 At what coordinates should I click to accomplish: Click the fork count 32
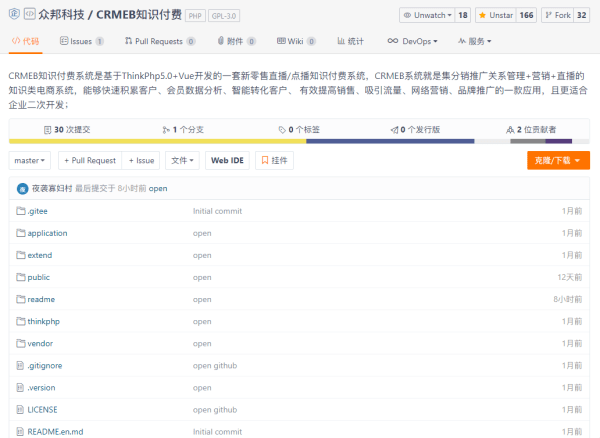point(582,15)
